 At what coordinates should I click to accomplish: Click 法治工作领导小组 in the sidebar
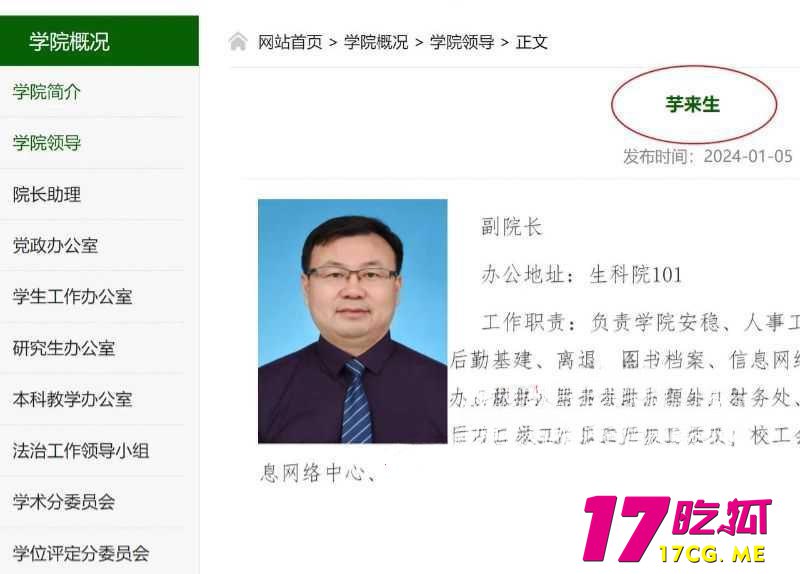point(81,451)
